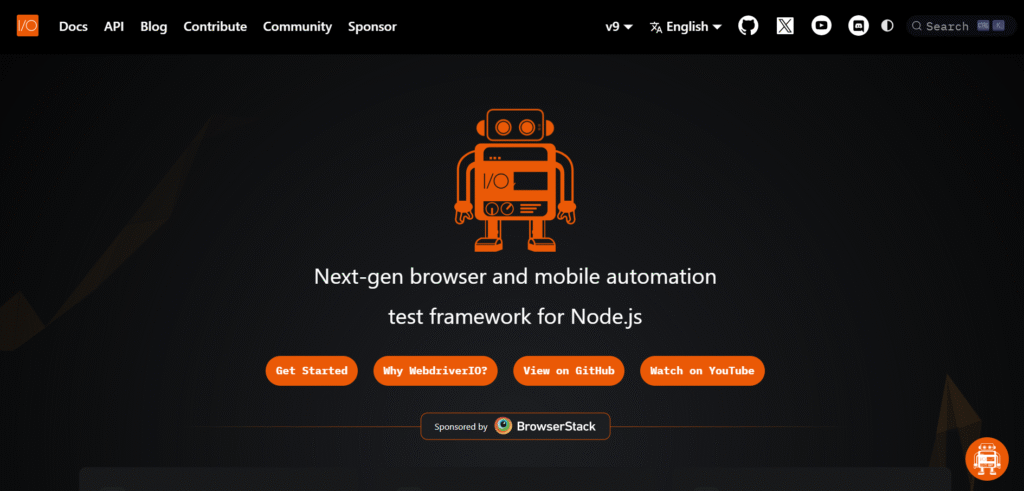1024x491 pixels.
Task: Click the robot chat assistant icon at bottom right
Action: point(987,459)
